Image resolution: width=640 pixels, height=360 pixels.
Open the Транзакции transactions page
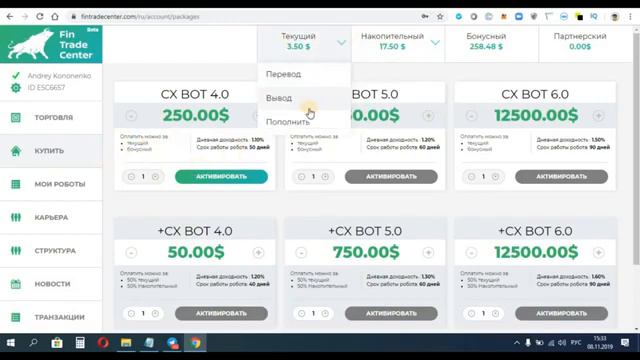[51, 317]
